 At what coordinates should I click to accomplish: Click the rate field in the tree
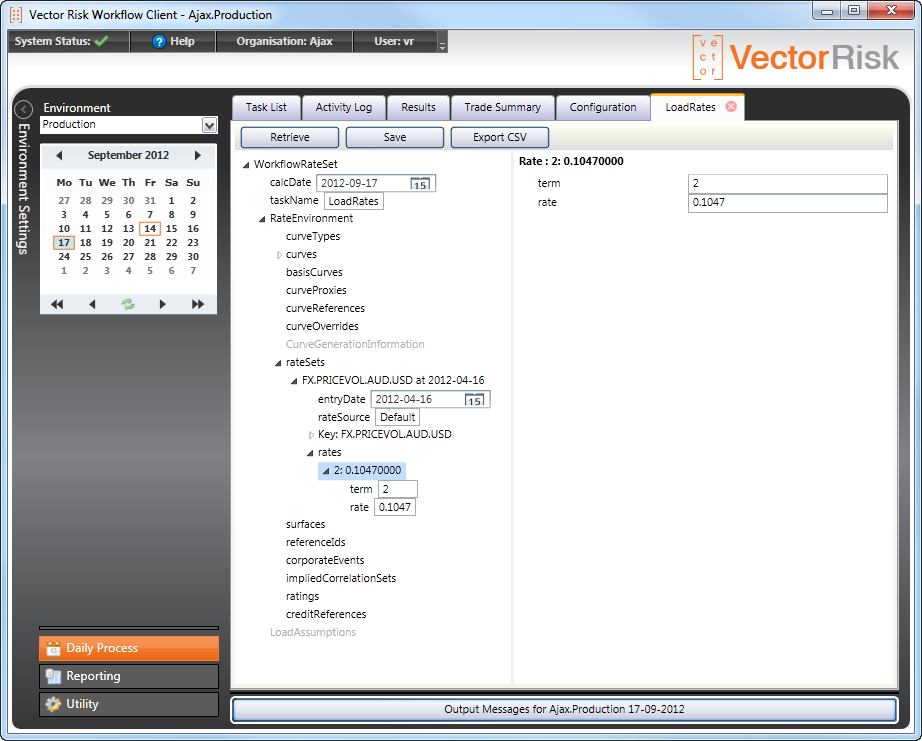coord(395,508)
